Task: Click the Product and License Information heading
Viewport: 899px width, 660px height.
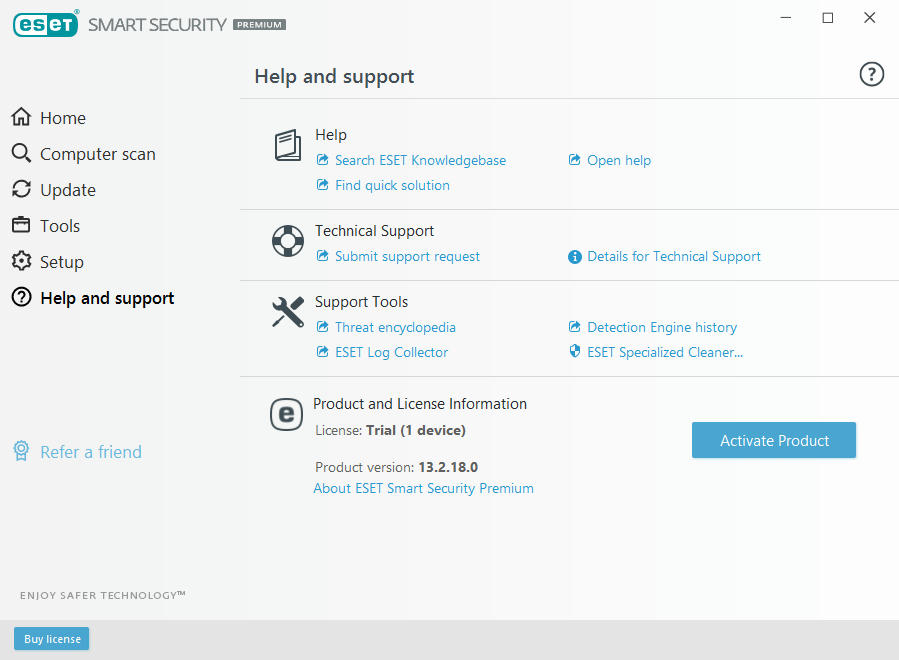Action: 420,404
